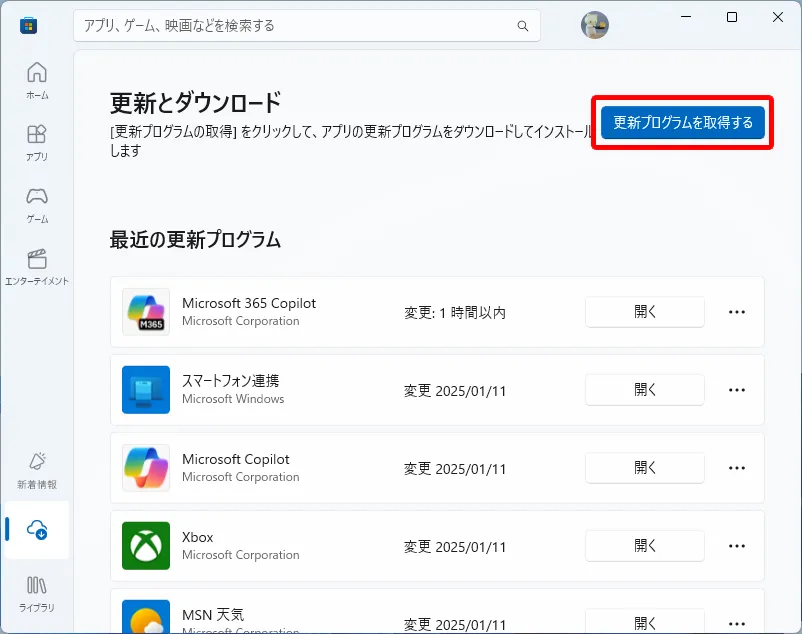
Task: Expand more options for Microsoft 365 Copilot
Action: [x=737, y=312]
